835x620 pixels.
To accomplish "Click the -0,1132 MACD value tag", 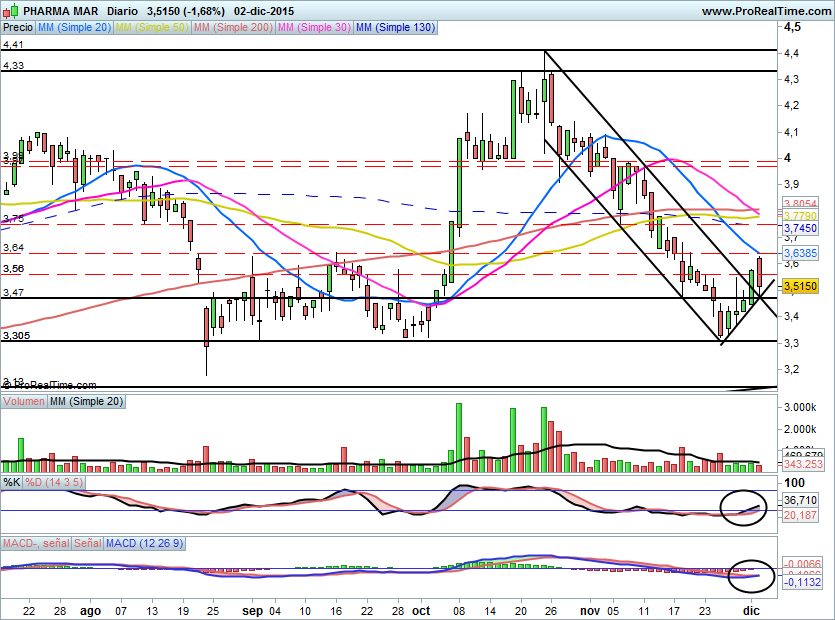I will [802, 582].
